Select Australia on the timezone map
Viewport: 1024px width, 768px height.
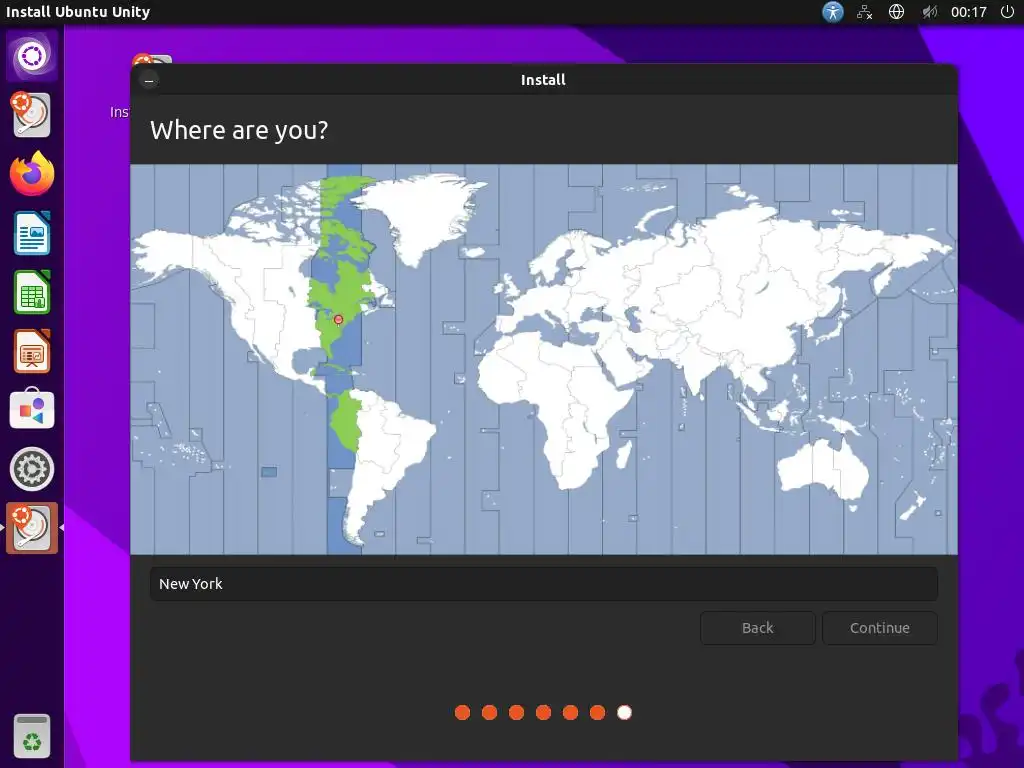823,469
